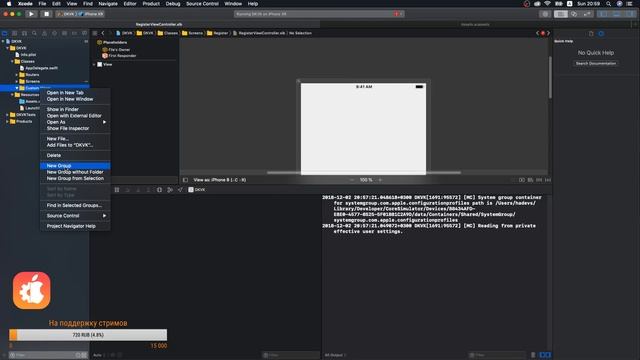Hide the Navigator panel
This screenshot has width=640, height=360.
[603, 14]
